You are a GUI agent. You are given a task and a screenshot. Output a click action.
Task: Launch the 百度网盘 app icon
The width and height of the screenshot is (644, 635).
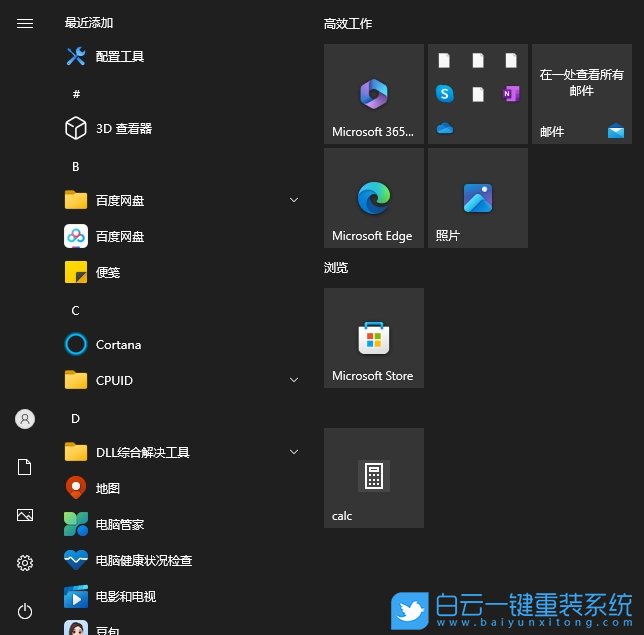(76, 236)
